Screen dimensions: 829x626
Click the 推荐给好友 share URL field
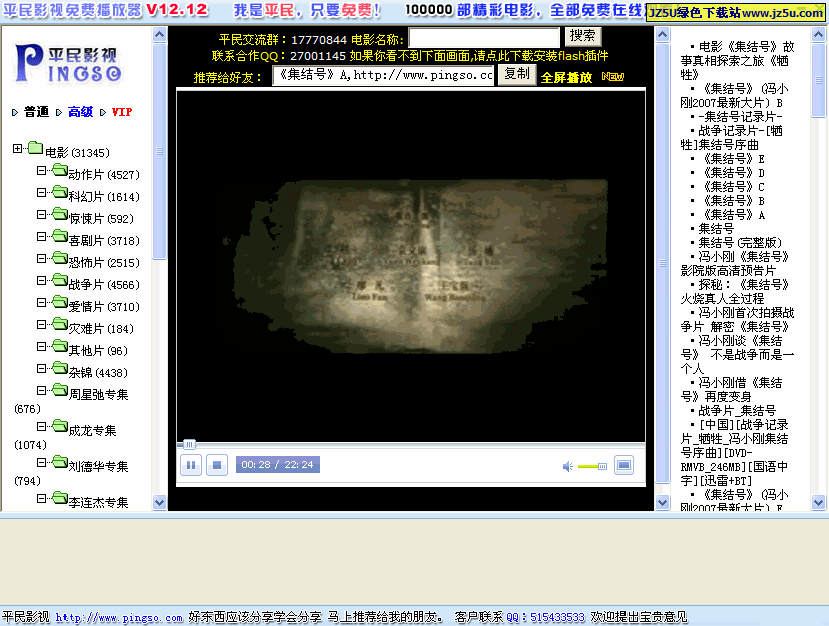coord(383,75)
